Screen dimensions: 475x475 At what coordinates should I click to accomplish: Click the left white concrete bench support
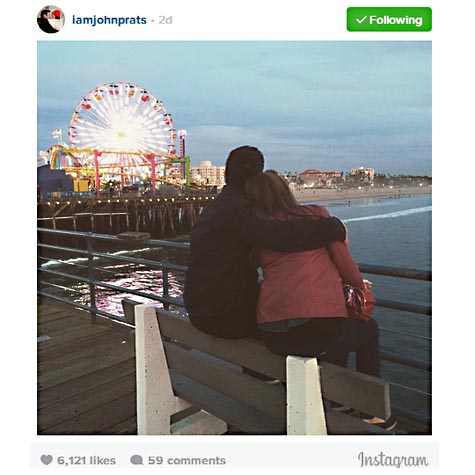152,370
